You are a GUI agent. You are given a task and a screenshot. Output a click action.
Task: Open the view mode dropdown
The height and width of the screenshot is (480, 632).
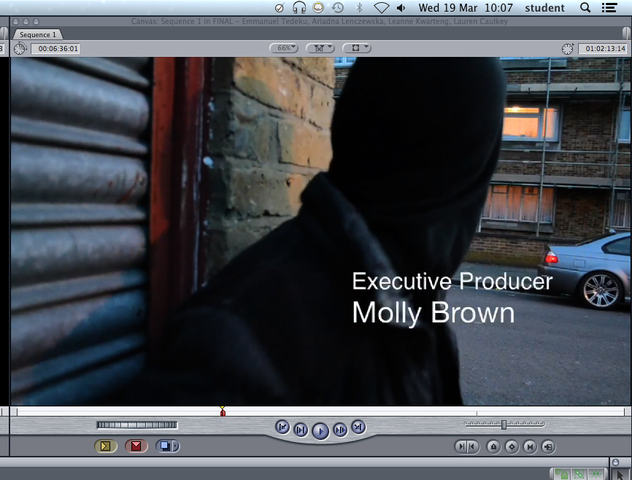pos(357,48)
